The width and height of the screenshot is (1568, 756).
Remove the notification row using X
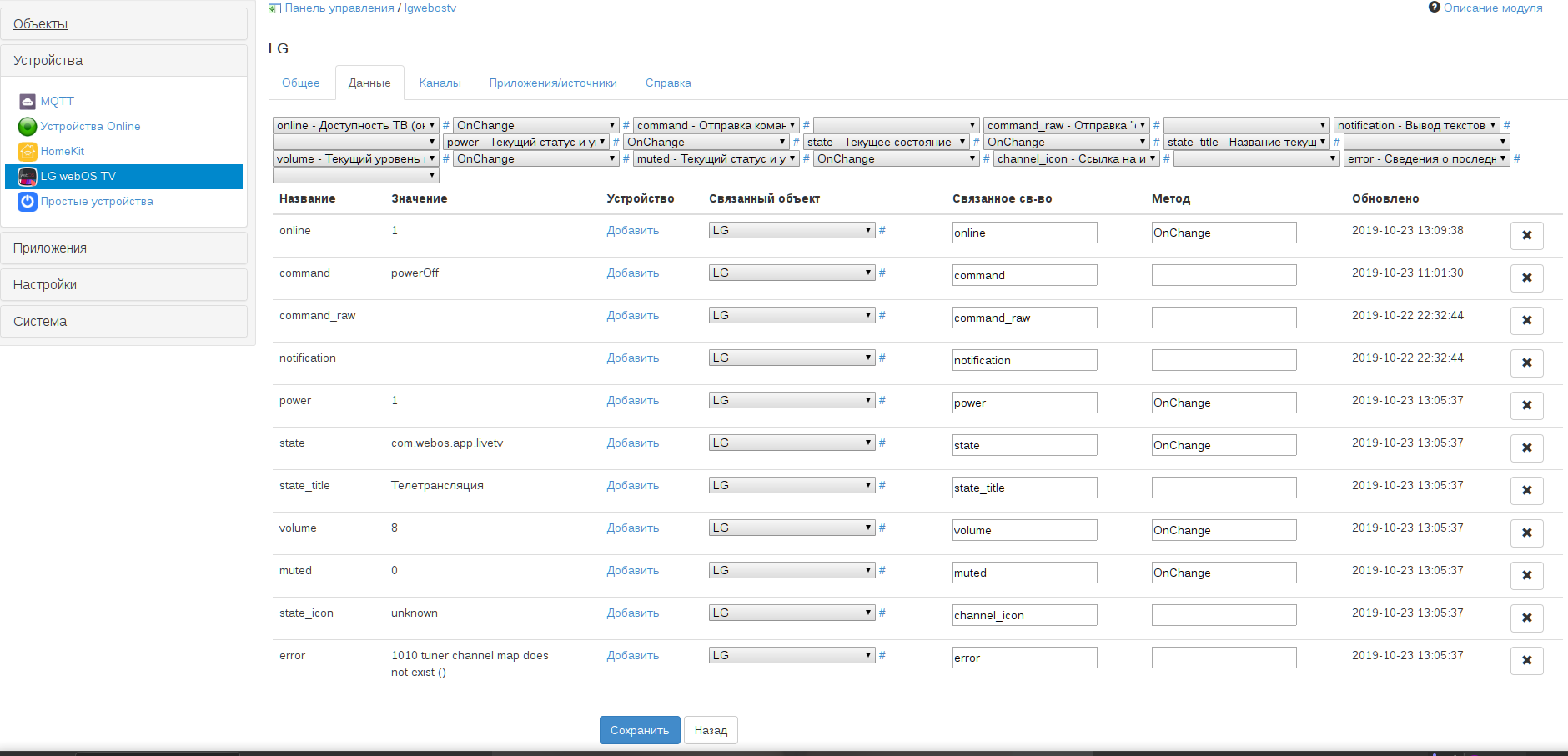1527,363
